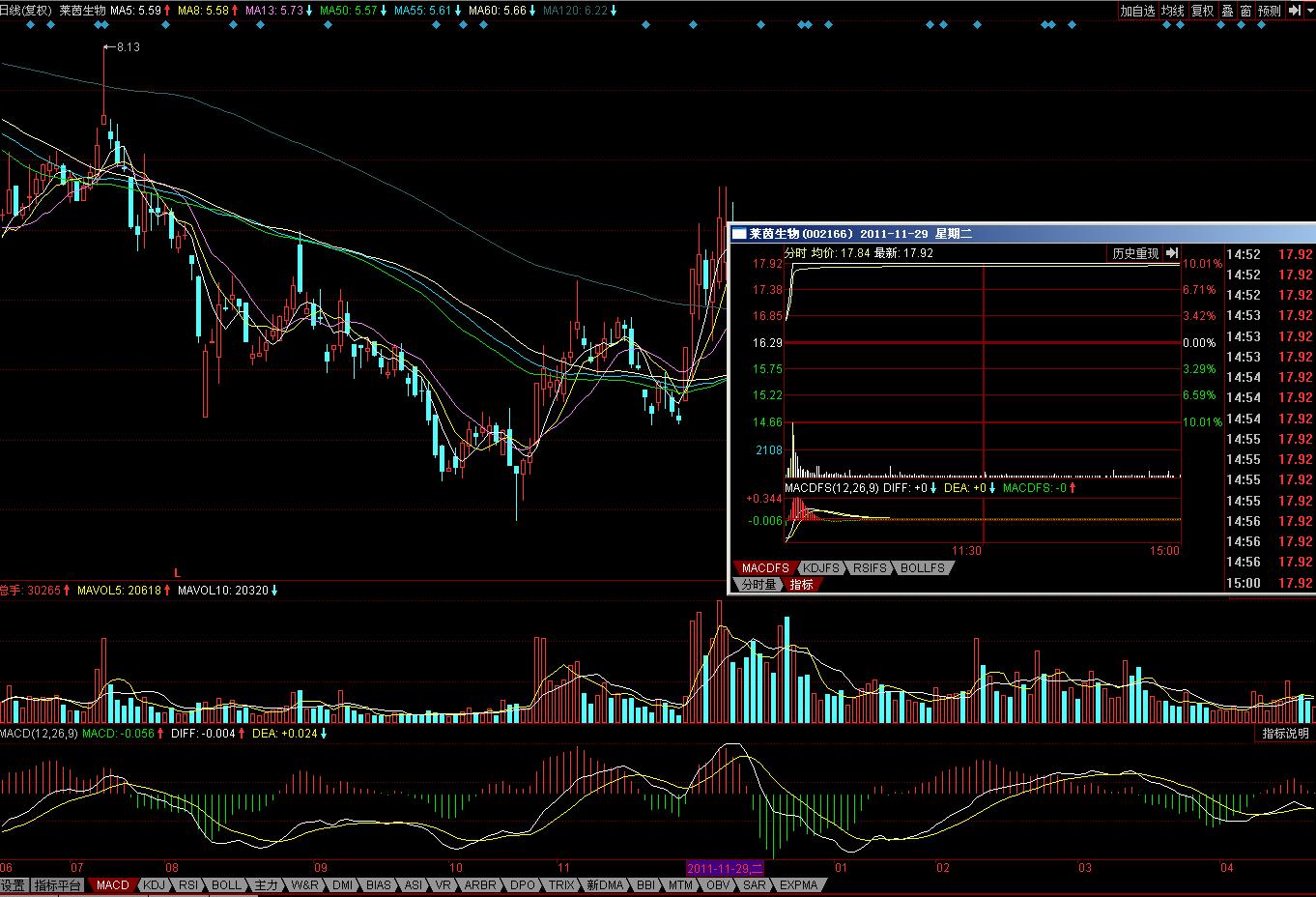This screenshot has width=1316, height=897.
Task: Click the 2011-11-29 date marker on the timeline
Action: click(725, 868)
